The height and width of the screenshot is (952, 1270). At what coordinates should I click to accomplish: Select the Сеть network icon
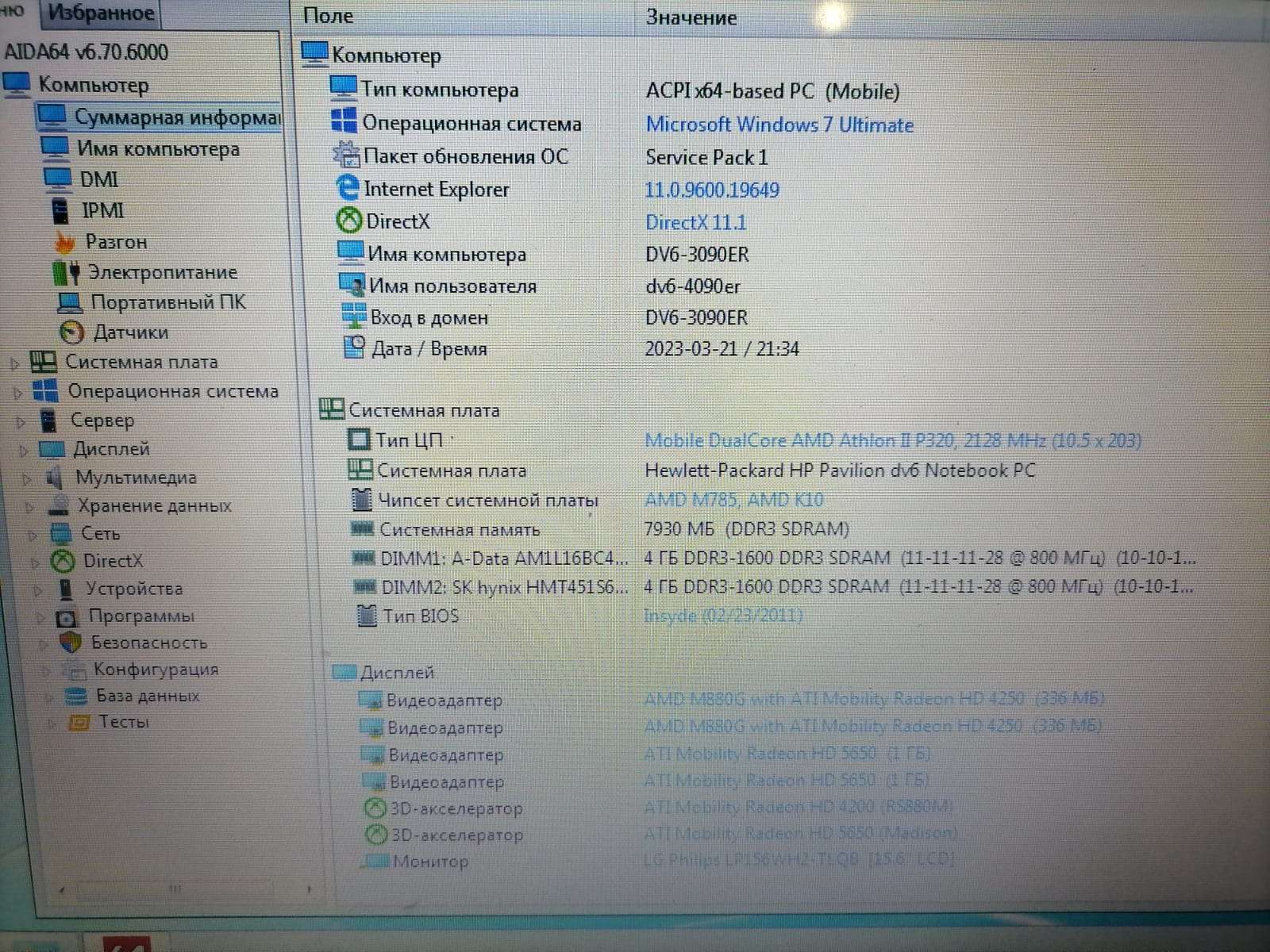[60, 533]
